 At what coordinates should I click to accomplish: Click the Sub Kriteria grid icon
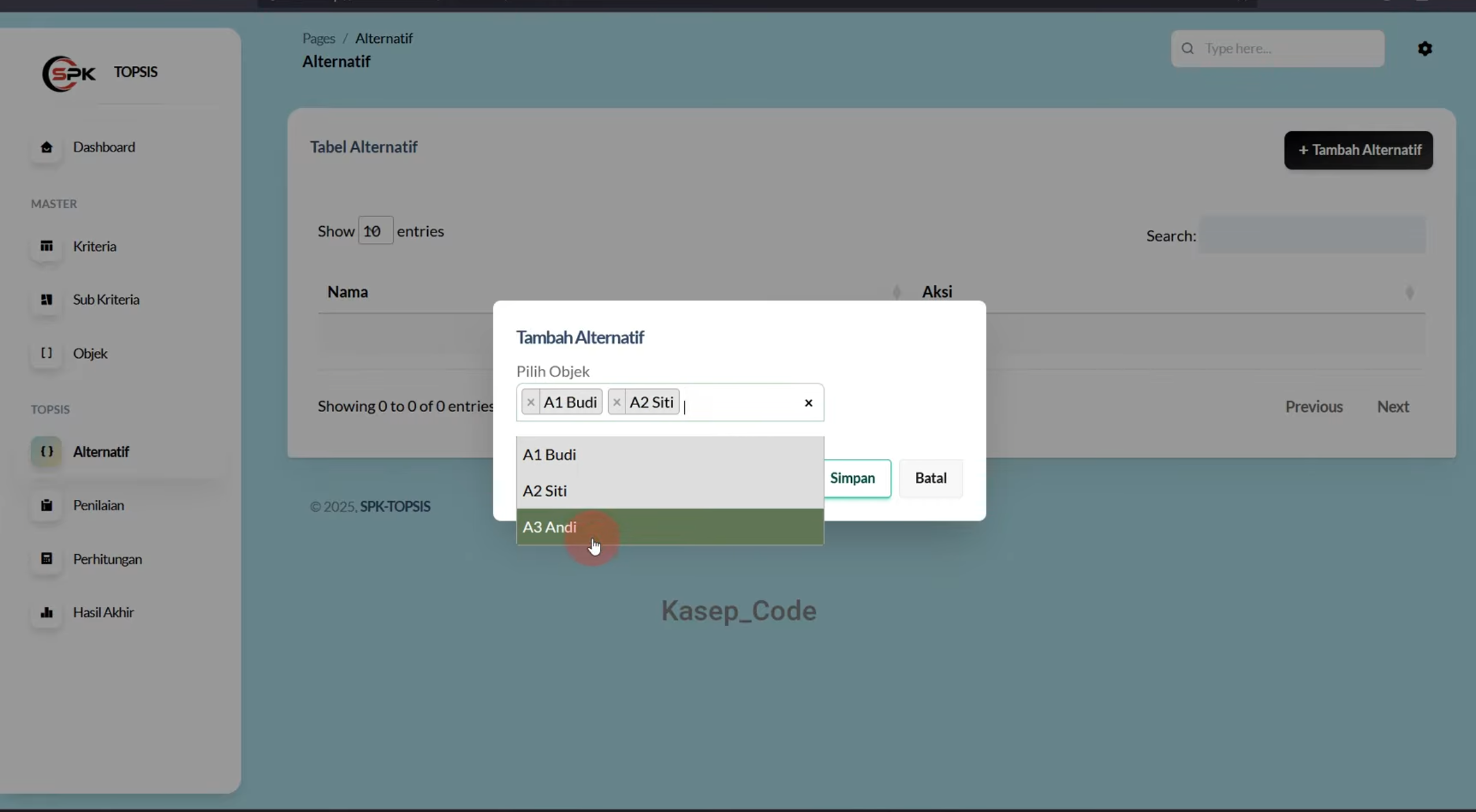pos(46,300)
